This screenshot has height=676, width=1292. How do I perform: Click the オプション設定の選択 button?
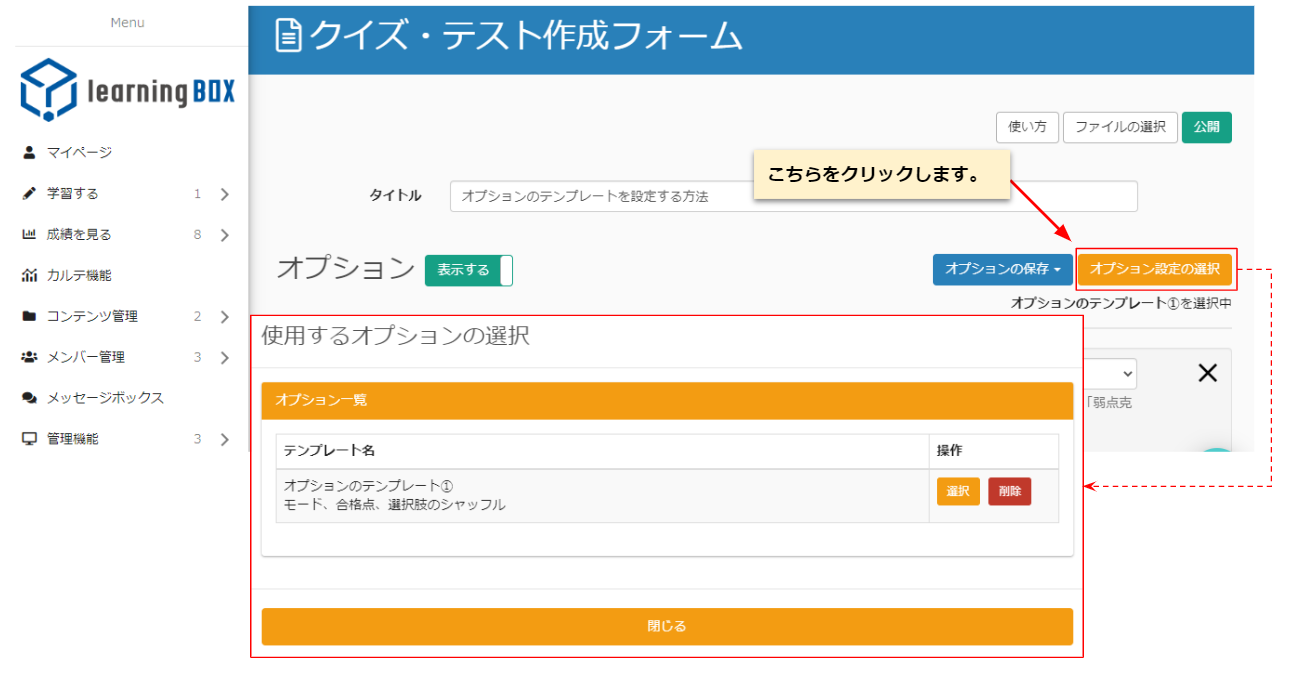tap(1155, 269)
